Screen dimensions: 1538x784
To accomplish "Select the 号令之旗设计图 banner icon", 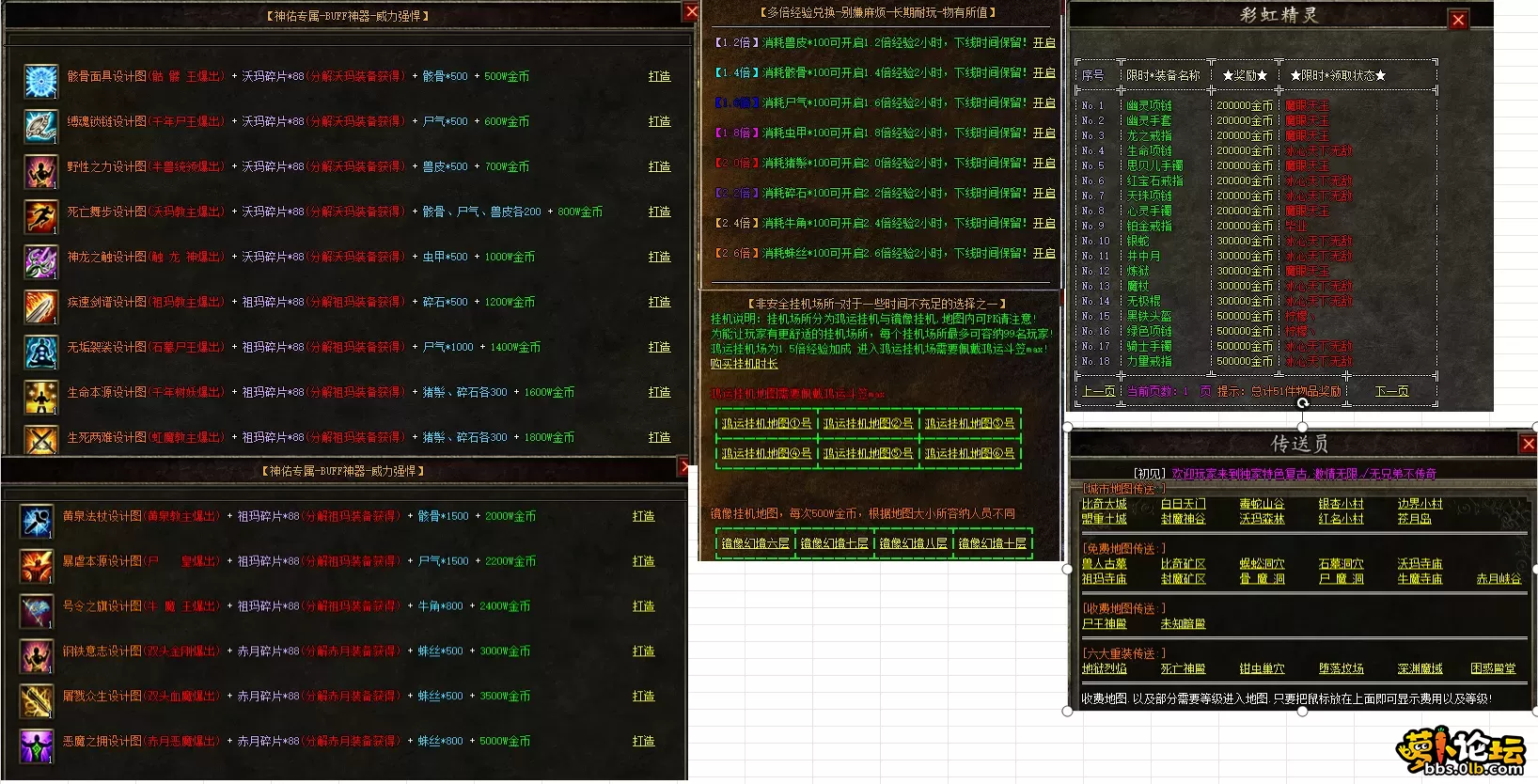I will [x=37, y=611].
